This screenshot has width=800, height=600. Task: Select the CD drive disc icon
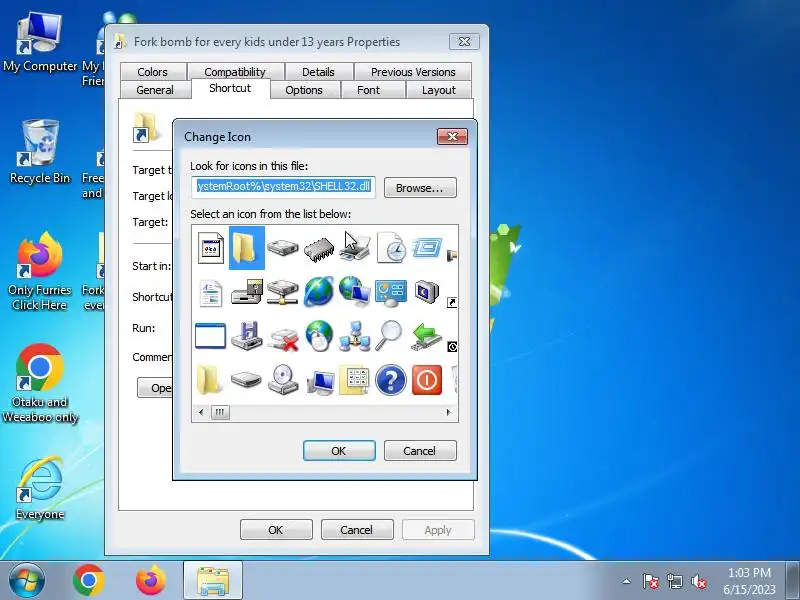pyautogui.click(x=283, y=380)
